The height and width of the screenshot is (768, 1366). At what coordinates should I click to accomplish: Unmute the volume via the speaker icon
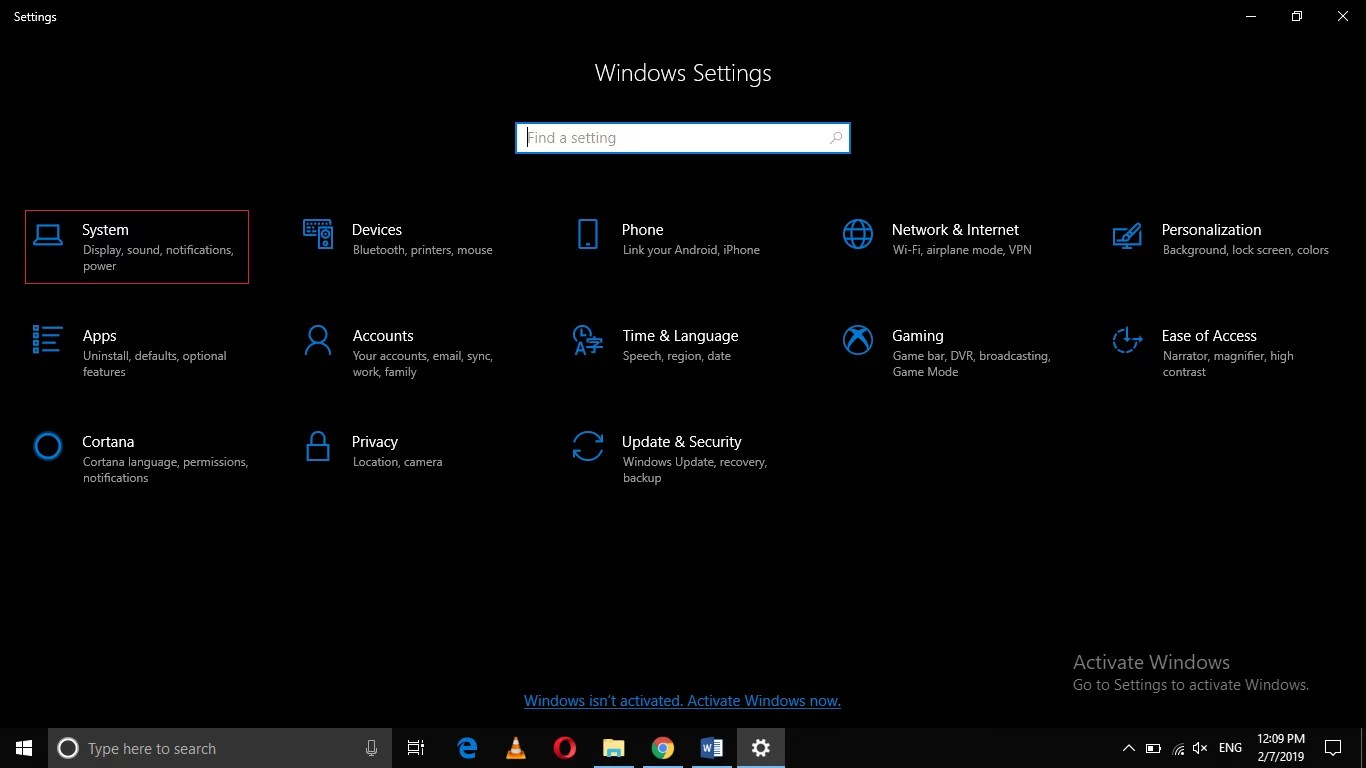point(1199,747)
